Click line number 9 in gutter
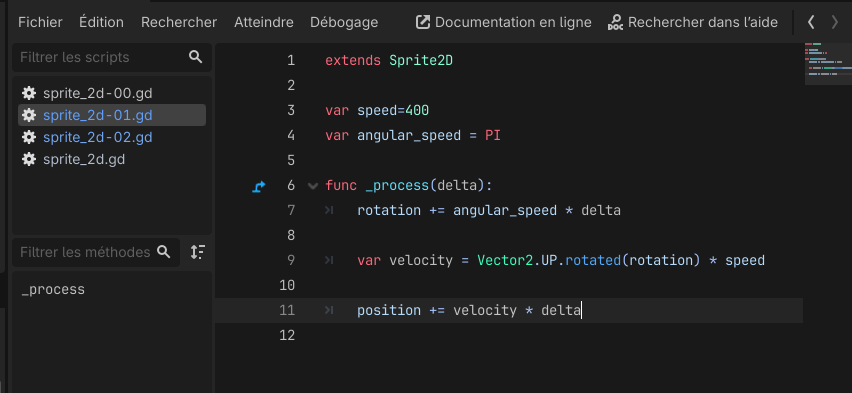This screenshot has width=852, height=393. 291,260
